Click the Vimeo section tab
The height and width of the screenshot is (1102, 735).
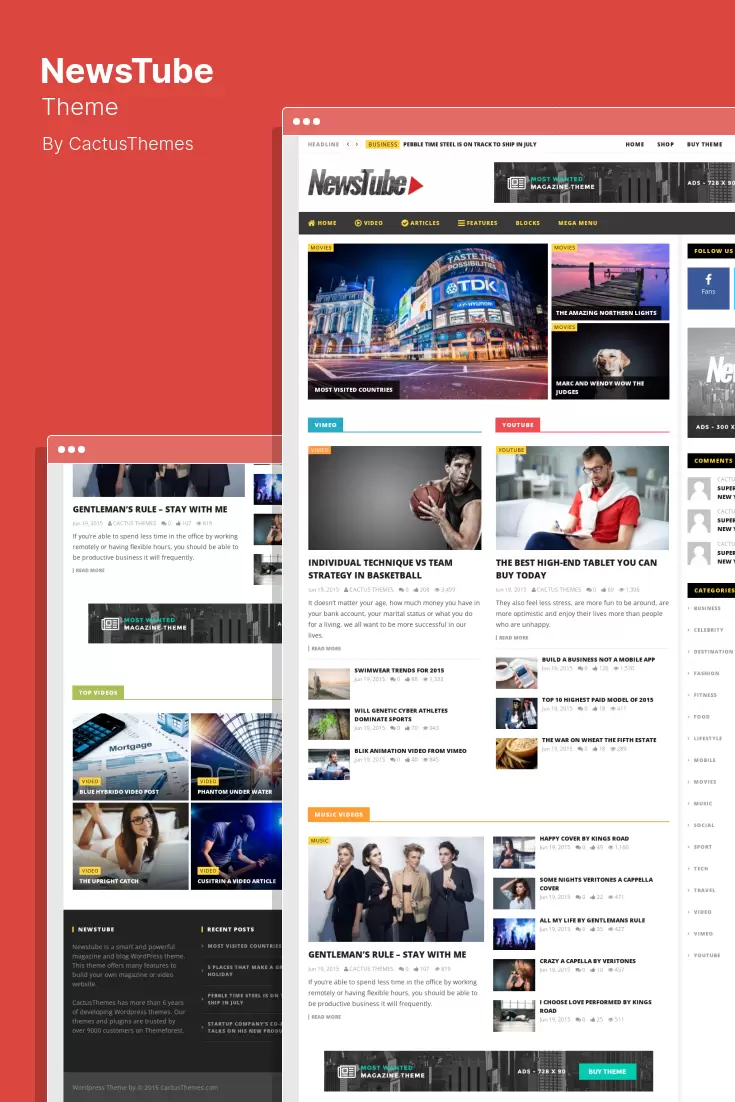(325, 424)
